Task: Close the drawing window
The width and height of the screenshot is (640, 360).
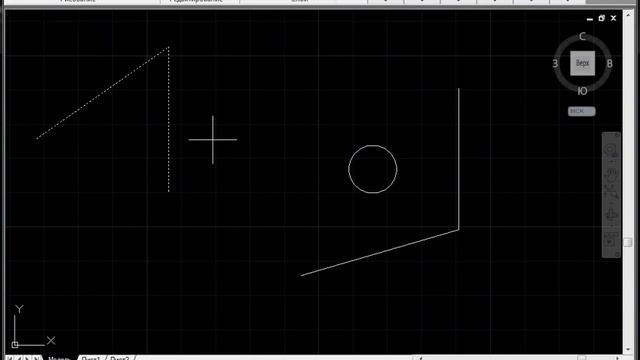Action: click(613, 18)
